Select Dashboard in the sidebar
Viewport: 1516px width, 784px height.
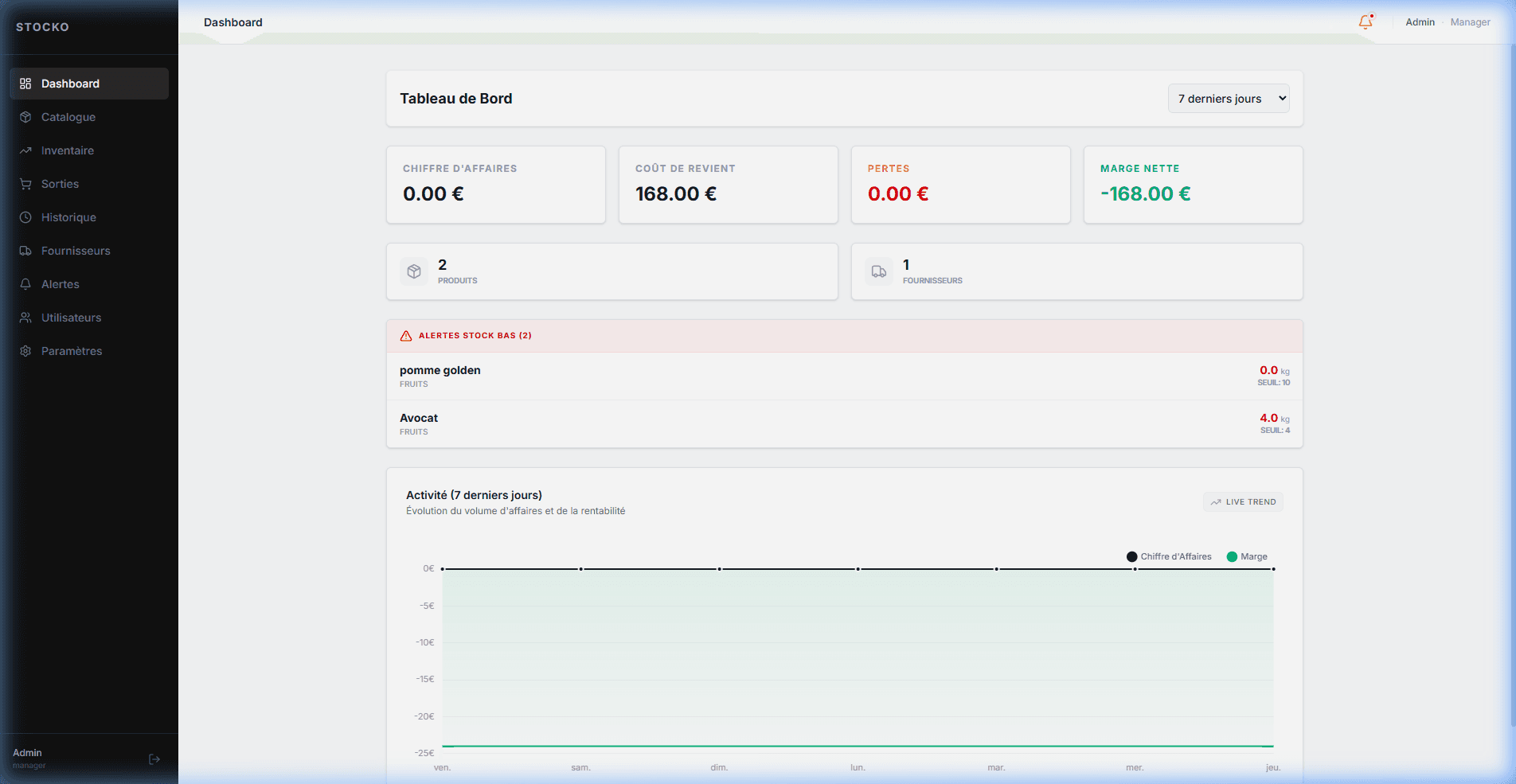coord(89,84)
